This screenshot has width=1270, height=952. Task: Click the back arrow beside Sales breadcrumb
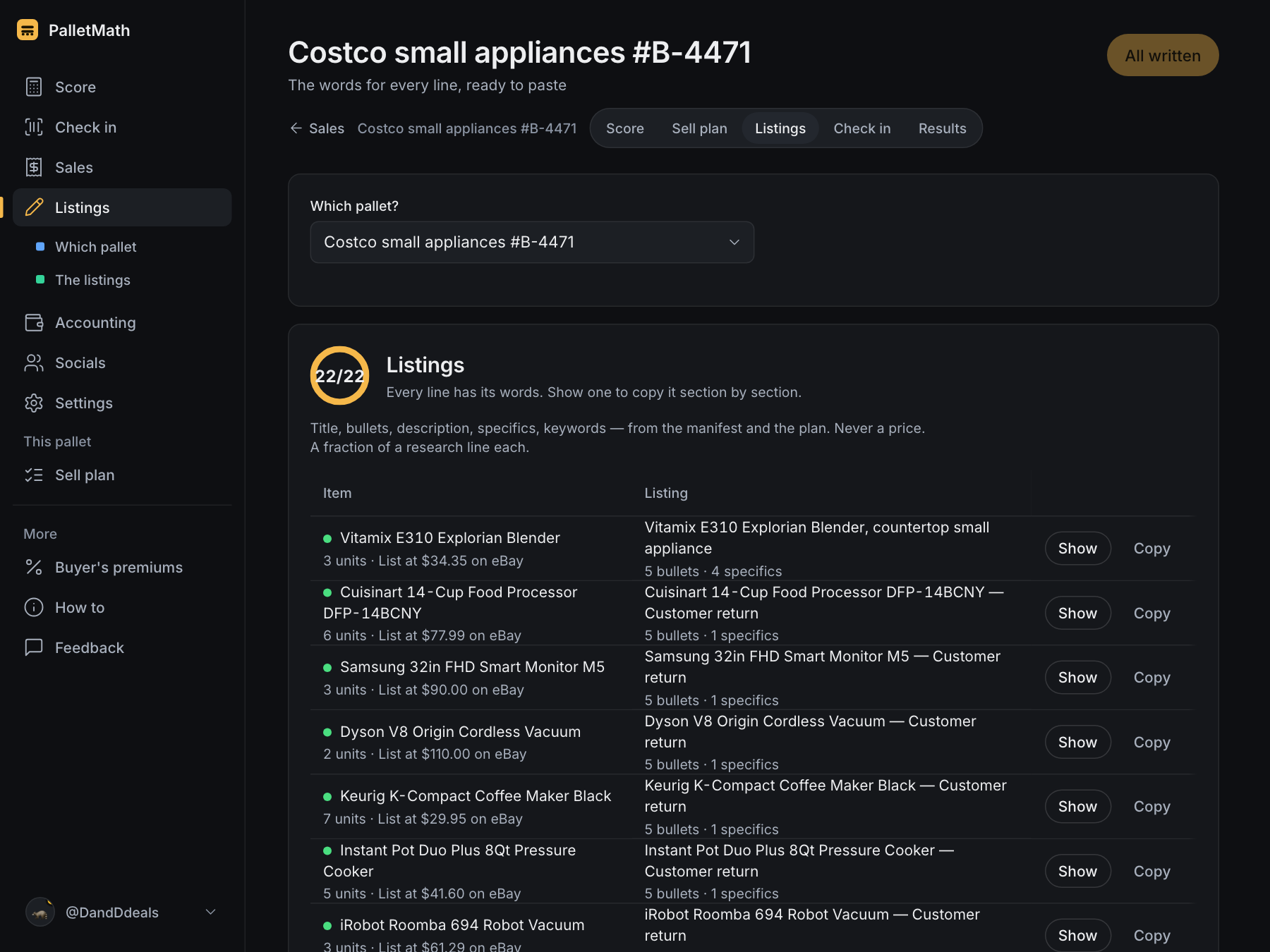[x=296, y=128]
